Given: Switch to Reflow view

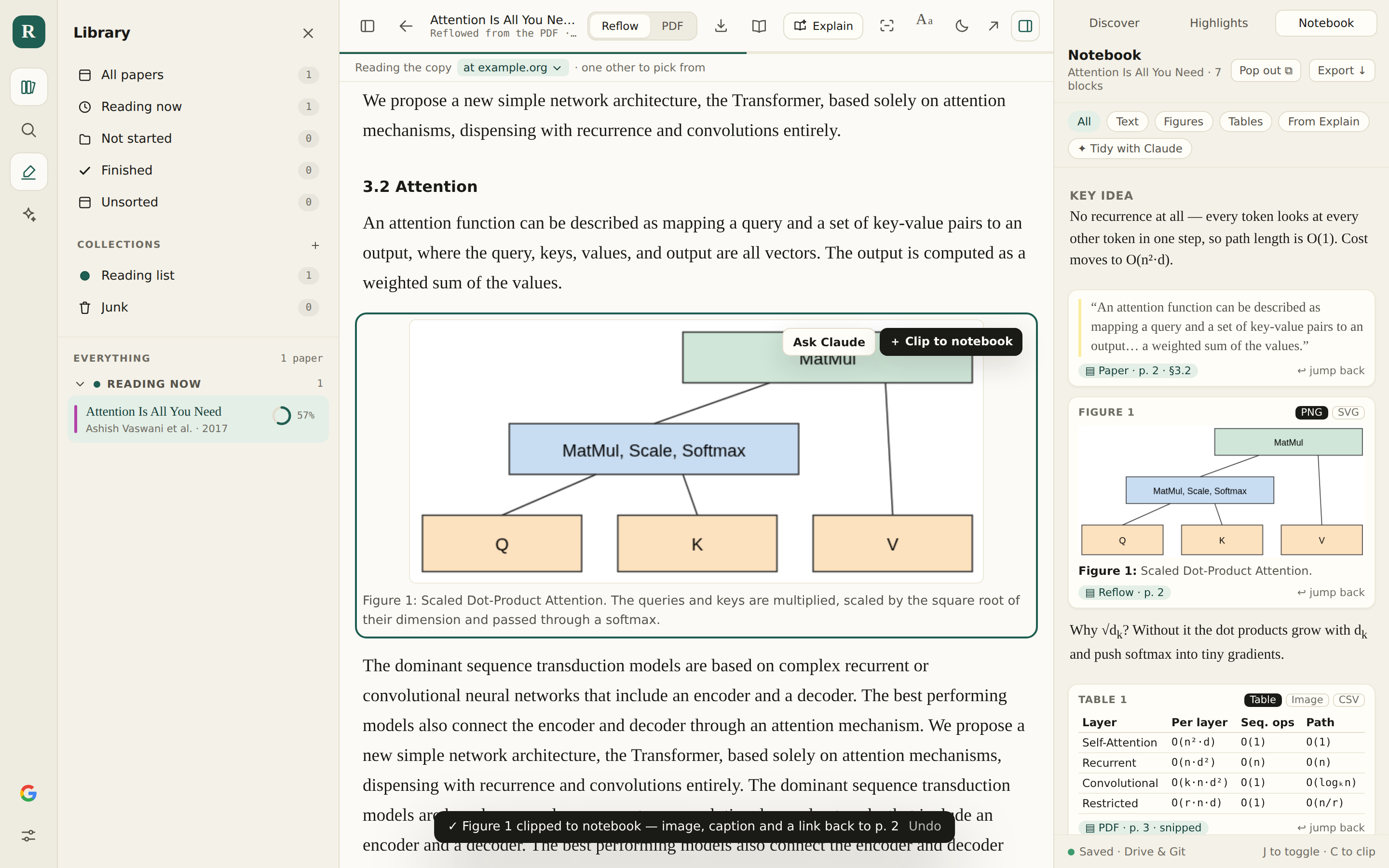Looking at the screenshot, I should (620, 26).
